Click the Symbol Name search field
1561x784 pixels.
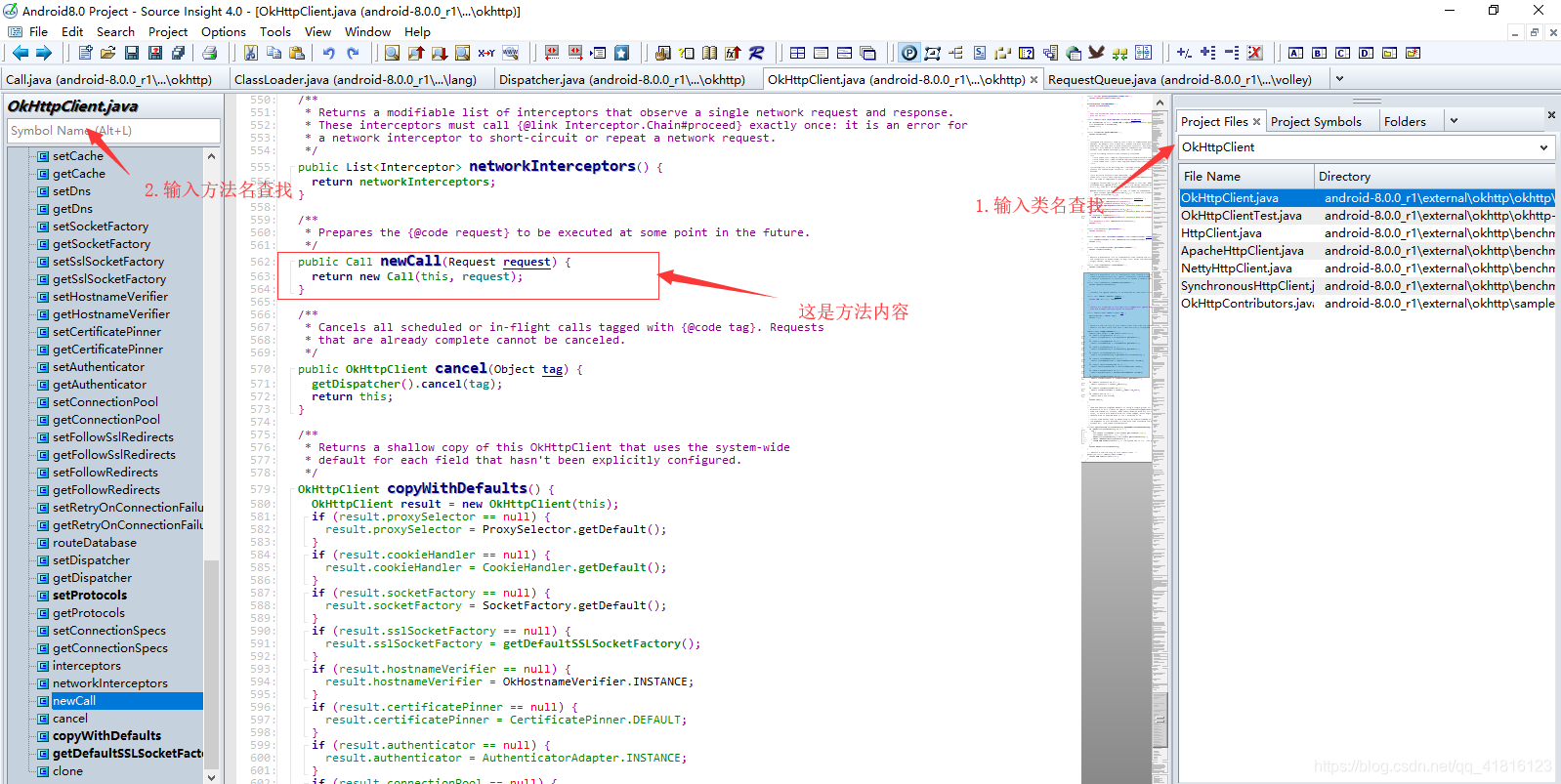pos(114,131)
